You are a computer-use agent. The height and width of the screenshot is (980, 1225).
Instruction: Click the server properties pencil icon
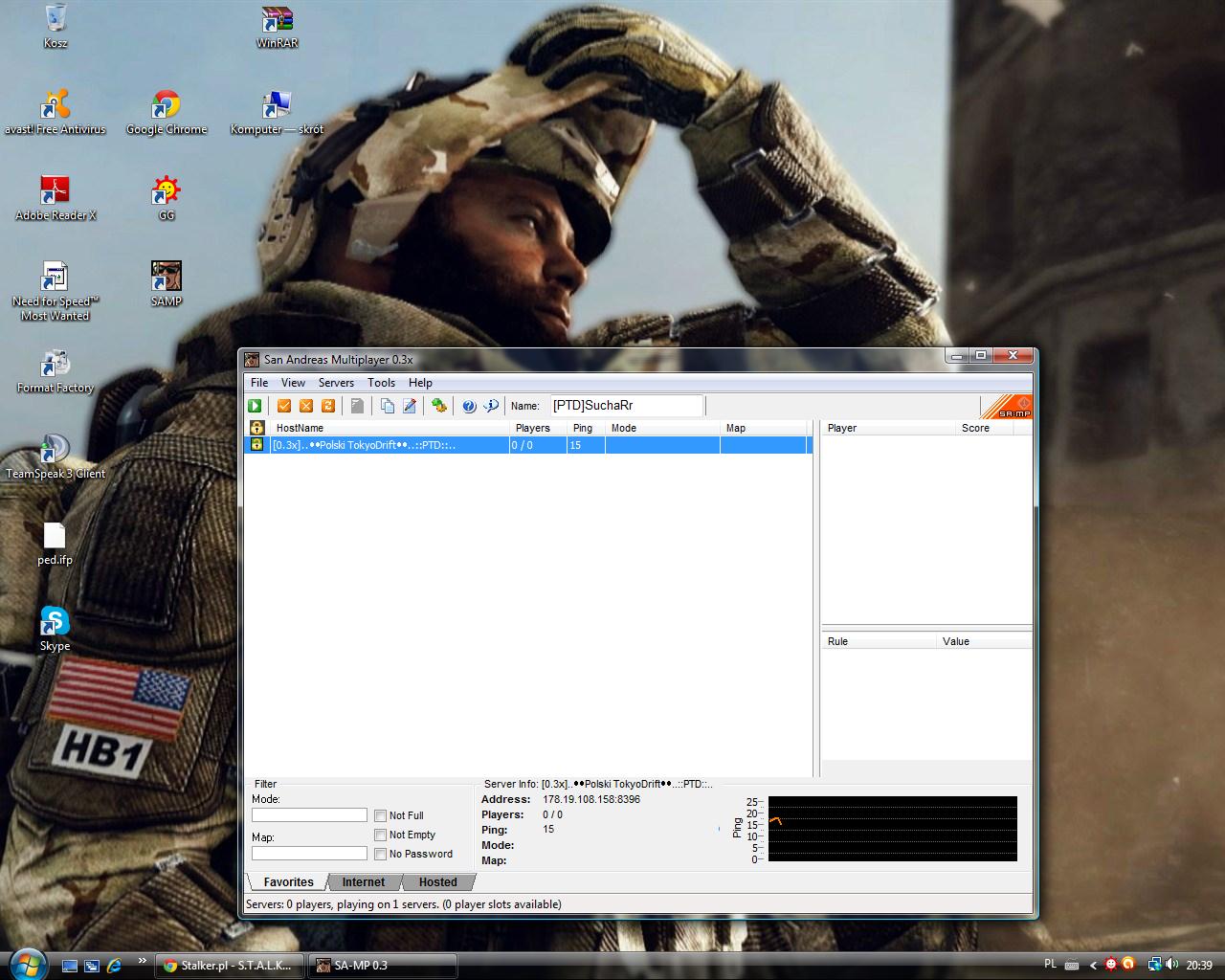[x=410, y=406]
